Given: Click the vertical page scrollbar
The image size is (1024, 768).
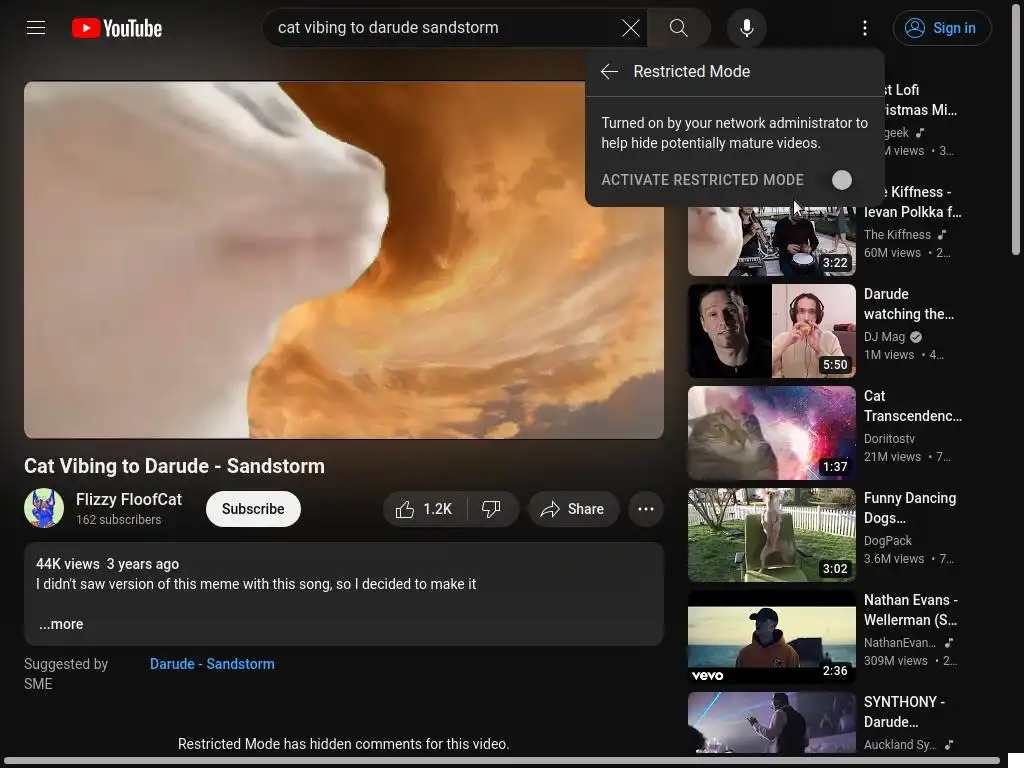Looking at the screenshot, I should (x=1016, y=131).
